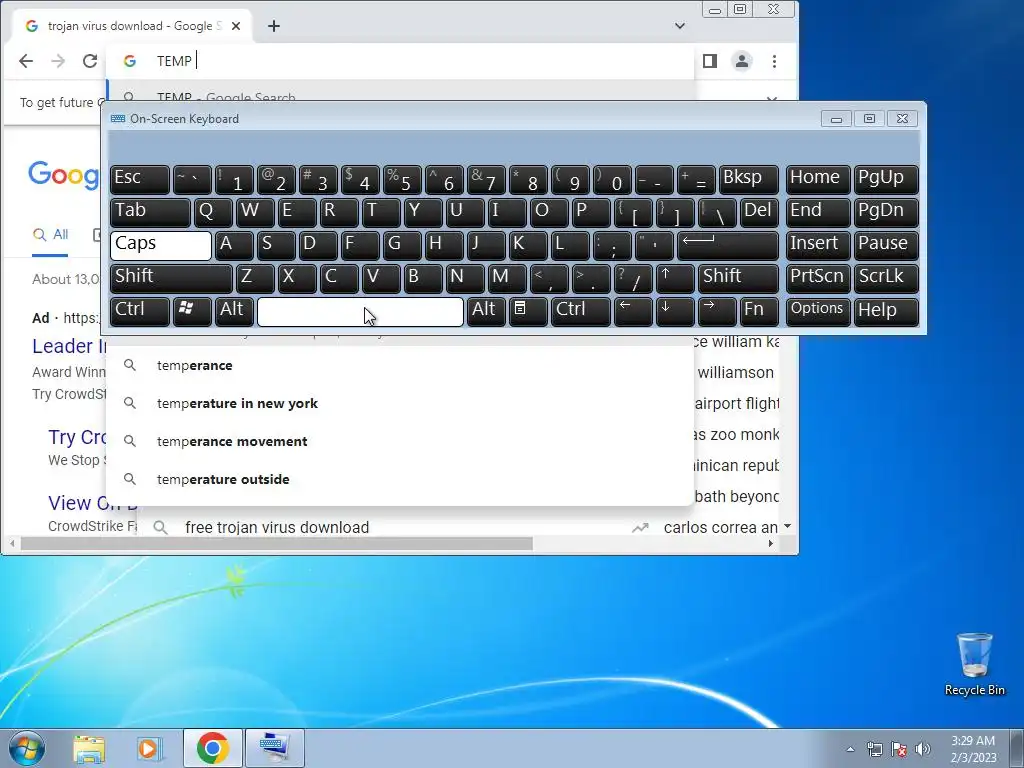This screenshot has height=768, width=1024.
Task: Click free trojan virus download suggestion
Action: [277, 527]
